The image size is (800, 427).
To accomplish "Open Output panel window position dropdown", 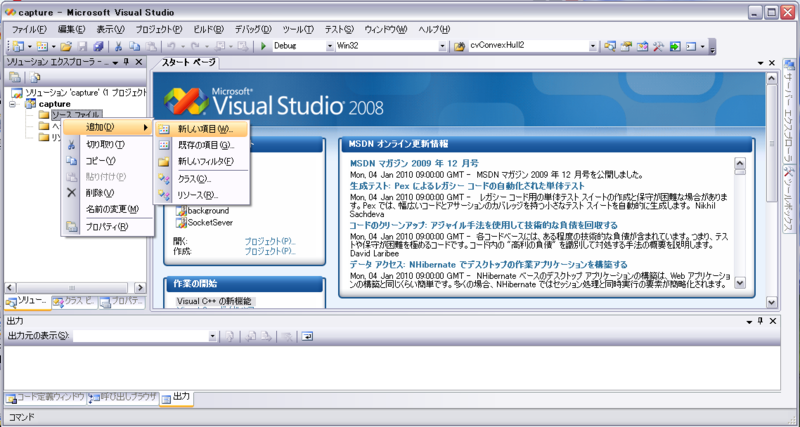I will coord(749,321).
